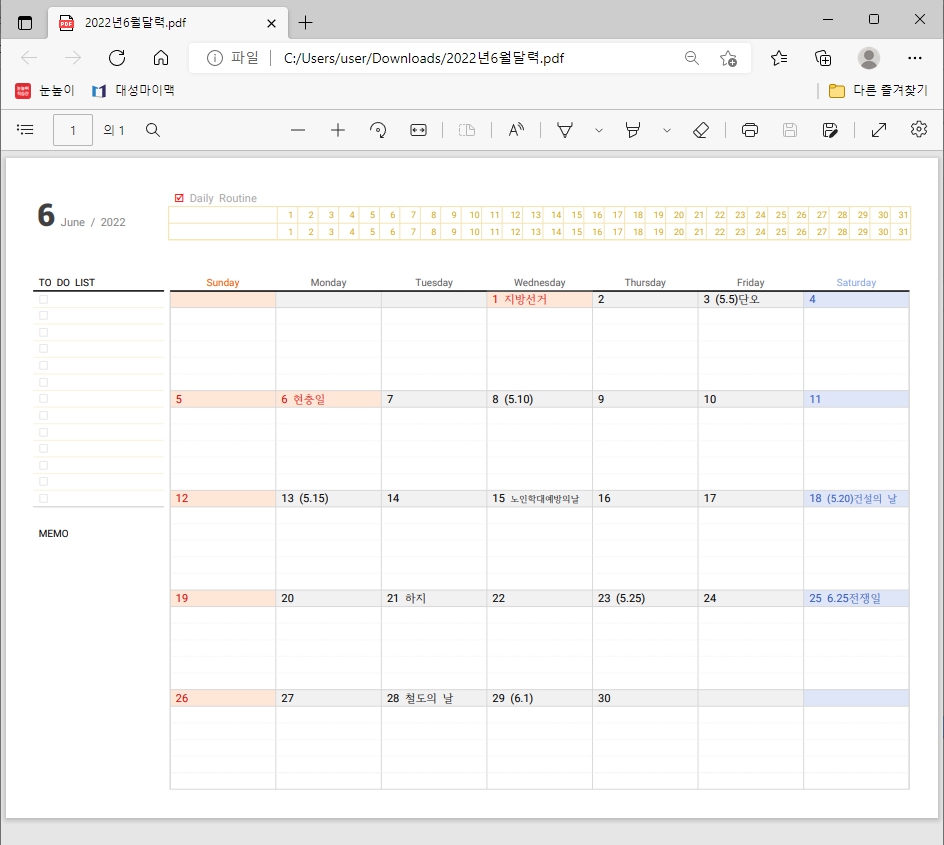Go back to previous page
Screen dimensions: 944x845
tap(29, 58)
